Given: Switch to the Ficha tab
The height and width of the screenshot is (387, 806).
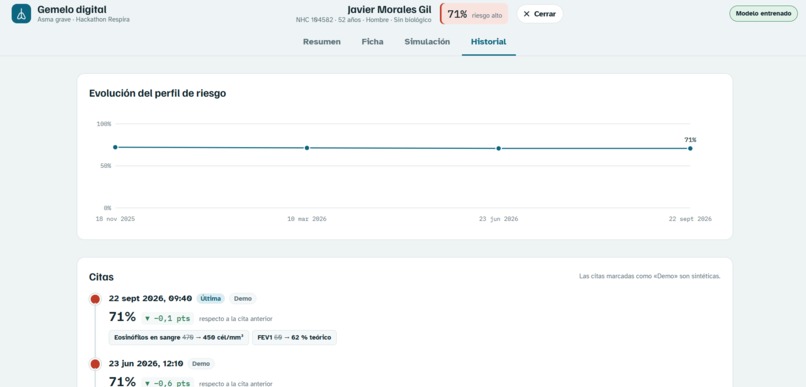Looking at the screenshot, I should pos(372,42).
